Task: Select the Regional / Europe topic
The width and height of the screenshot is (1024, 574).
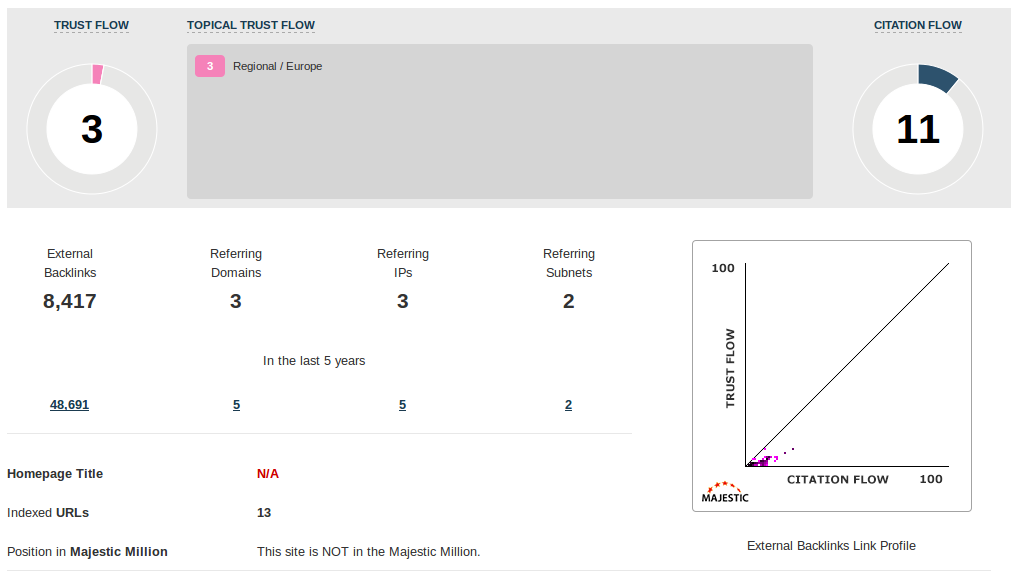Action: [278, 67]
